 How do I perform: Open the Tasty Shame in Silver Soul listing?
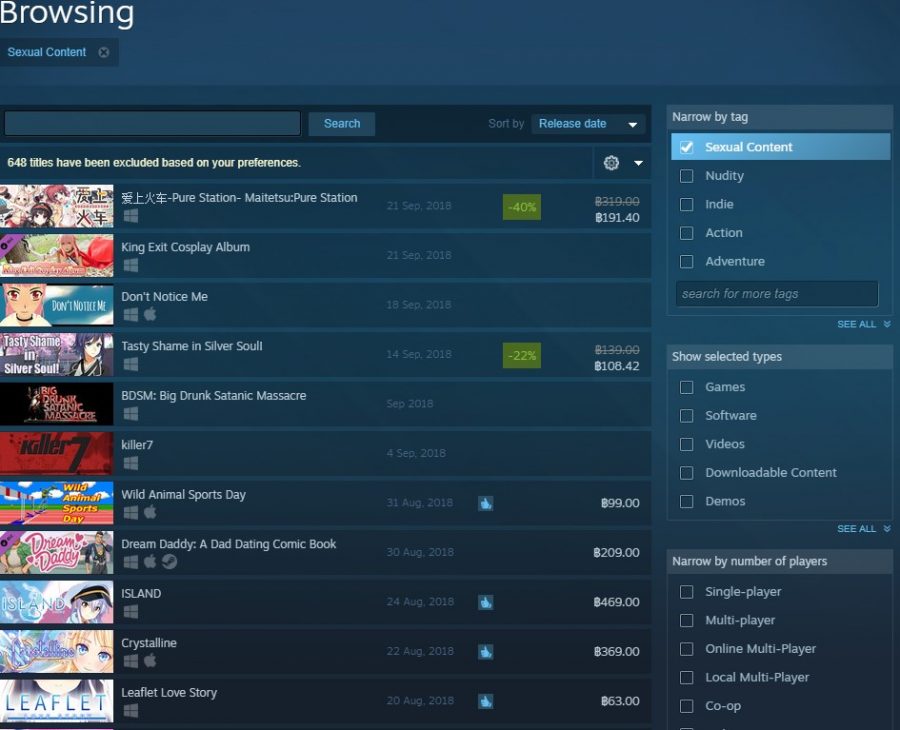192,346
